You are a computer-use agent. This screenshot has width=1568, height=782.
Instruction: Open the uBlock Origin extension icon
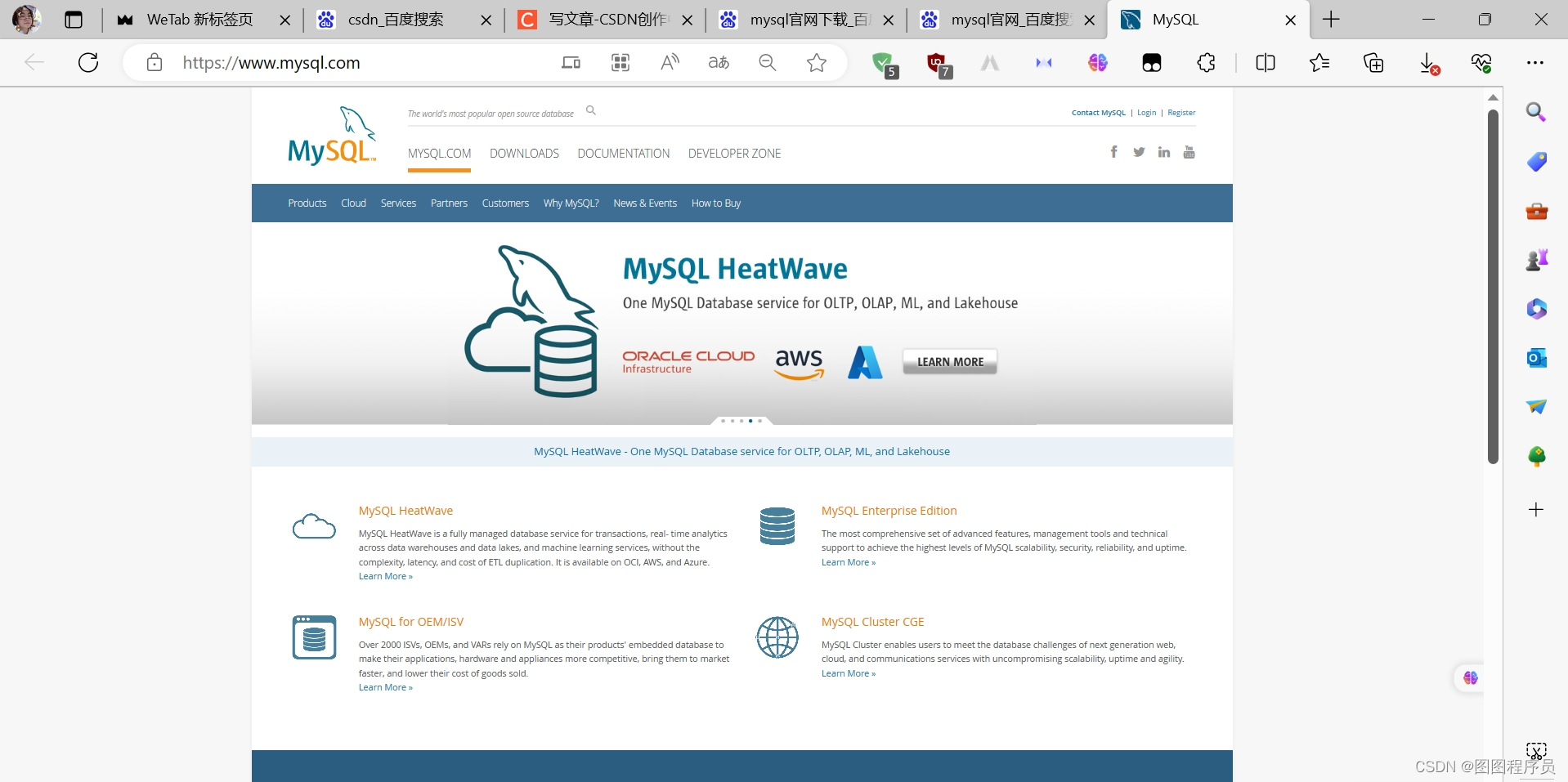[x=939, y=64]
